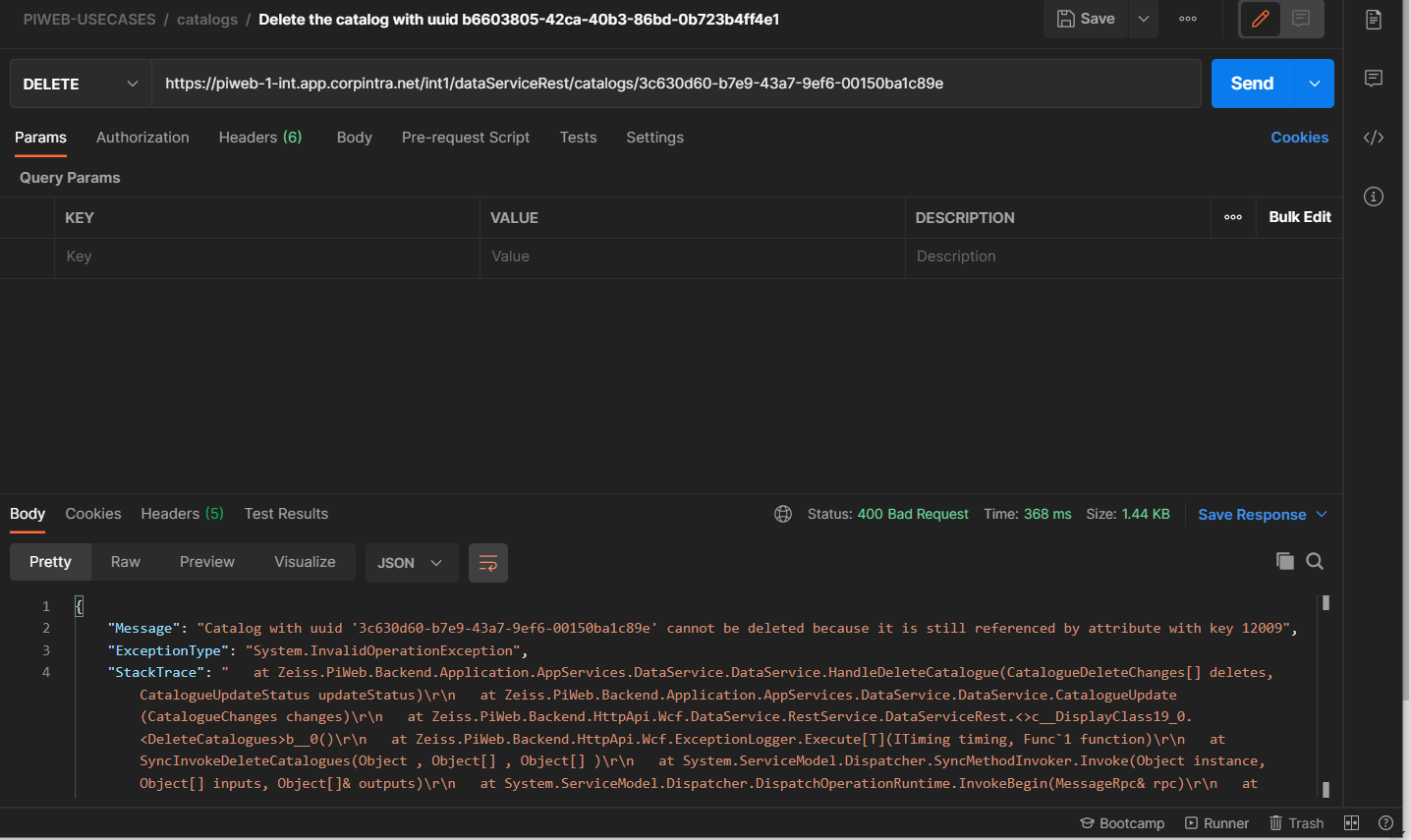Open network details via the globe icon
This screenshot has height=840, width=1411.
pos(783,513)
